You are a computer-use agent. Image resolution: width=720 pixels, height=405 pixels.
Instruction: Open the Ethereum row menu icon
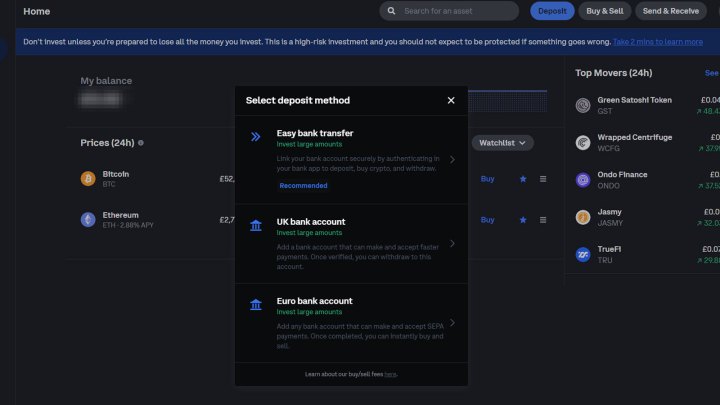click(x=543, y=220)
